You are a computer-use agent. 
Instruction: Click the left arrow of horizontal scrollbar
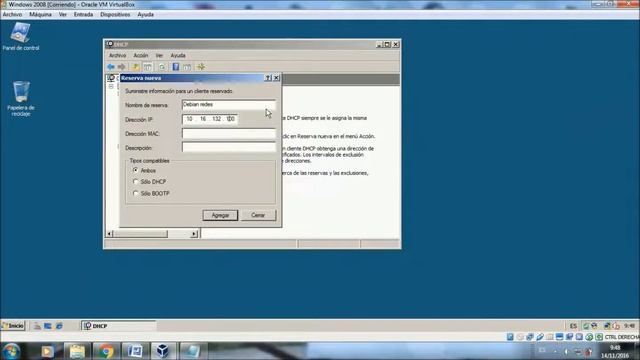click(x=109, y=233)
